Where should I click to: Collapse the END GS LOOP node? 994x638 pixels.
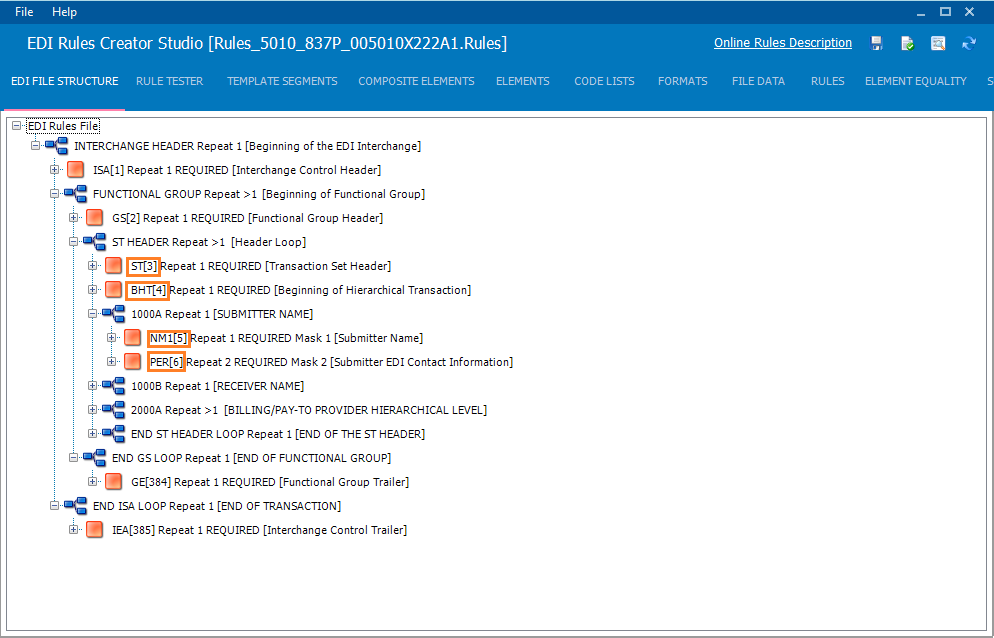74,458
